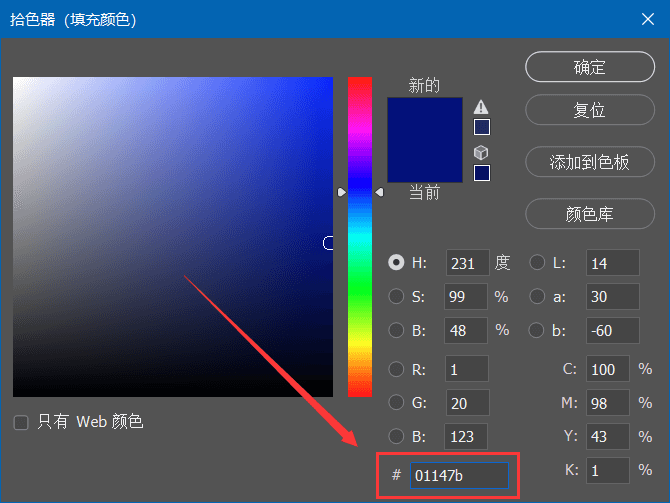Click the web-safe color cube icon
The image size is (670, 503).
tap(481, 152)
